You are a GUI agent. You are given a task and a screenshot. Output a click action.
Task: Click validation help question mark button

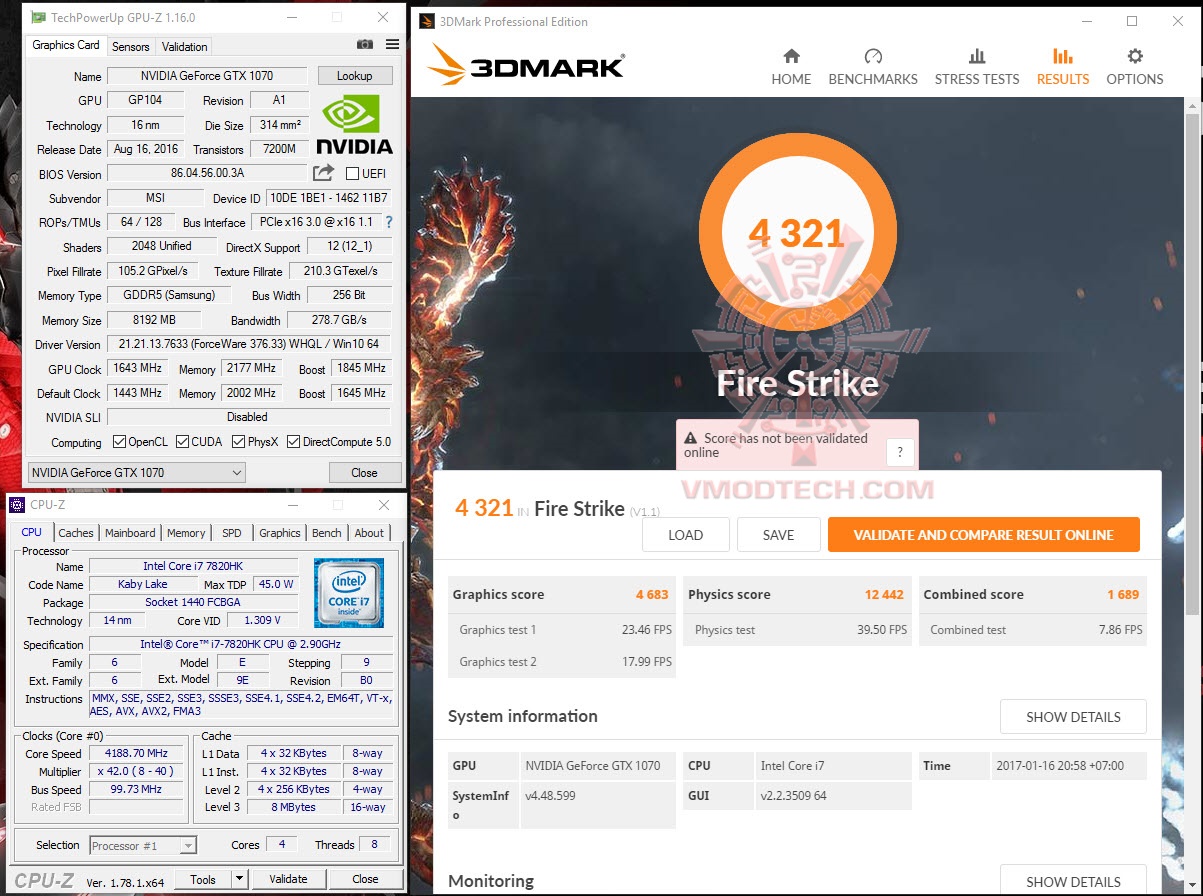coord(900,453)
